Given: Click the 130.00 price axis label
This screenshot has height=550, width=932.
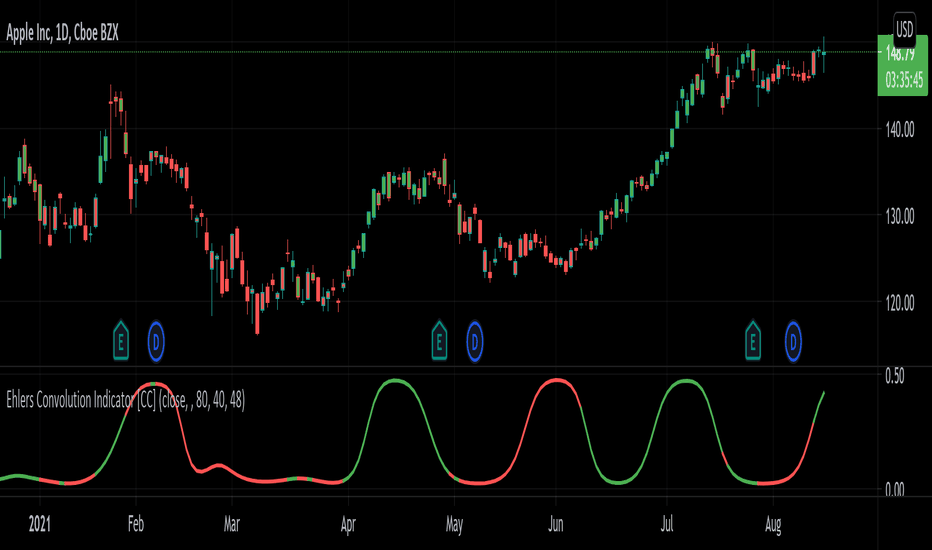Looking at the screenshot, I should (899, 216).
